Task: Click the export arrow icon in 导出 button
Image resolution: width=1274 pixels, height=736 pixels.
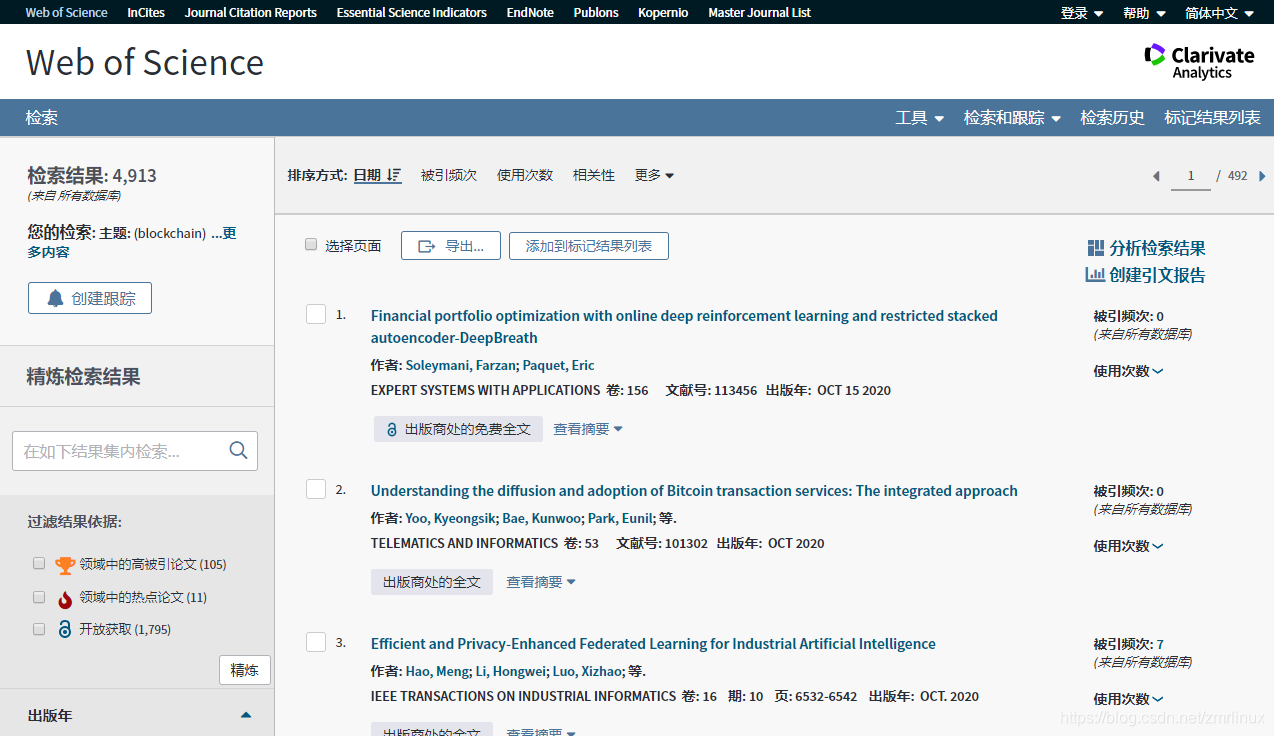Action: (427, 246)
